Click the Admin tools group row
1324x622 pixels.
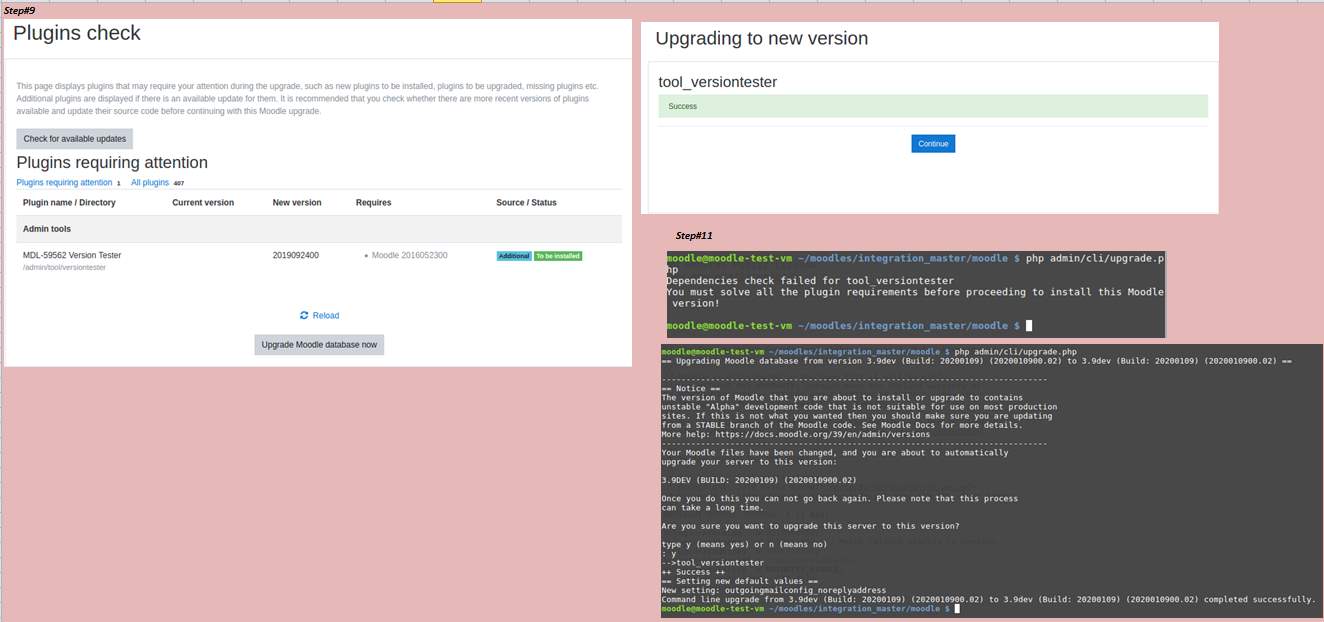coord(319,229)
